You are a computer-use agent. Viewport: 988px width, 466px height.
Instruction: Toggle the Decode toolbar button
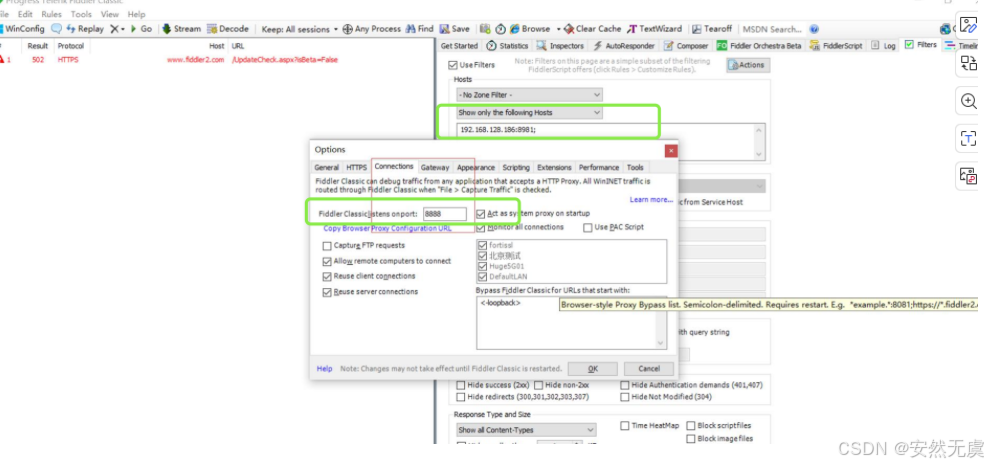(228, 29)
